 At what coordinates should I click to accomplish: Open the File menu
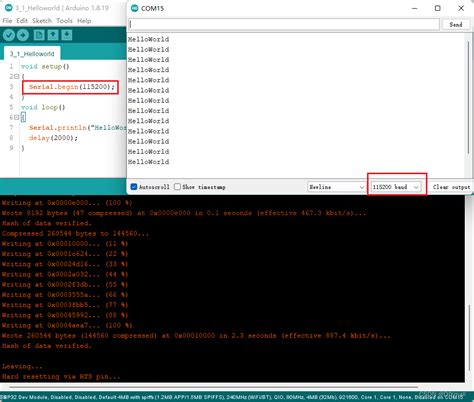pyautogui.click(x=7, y=21)
